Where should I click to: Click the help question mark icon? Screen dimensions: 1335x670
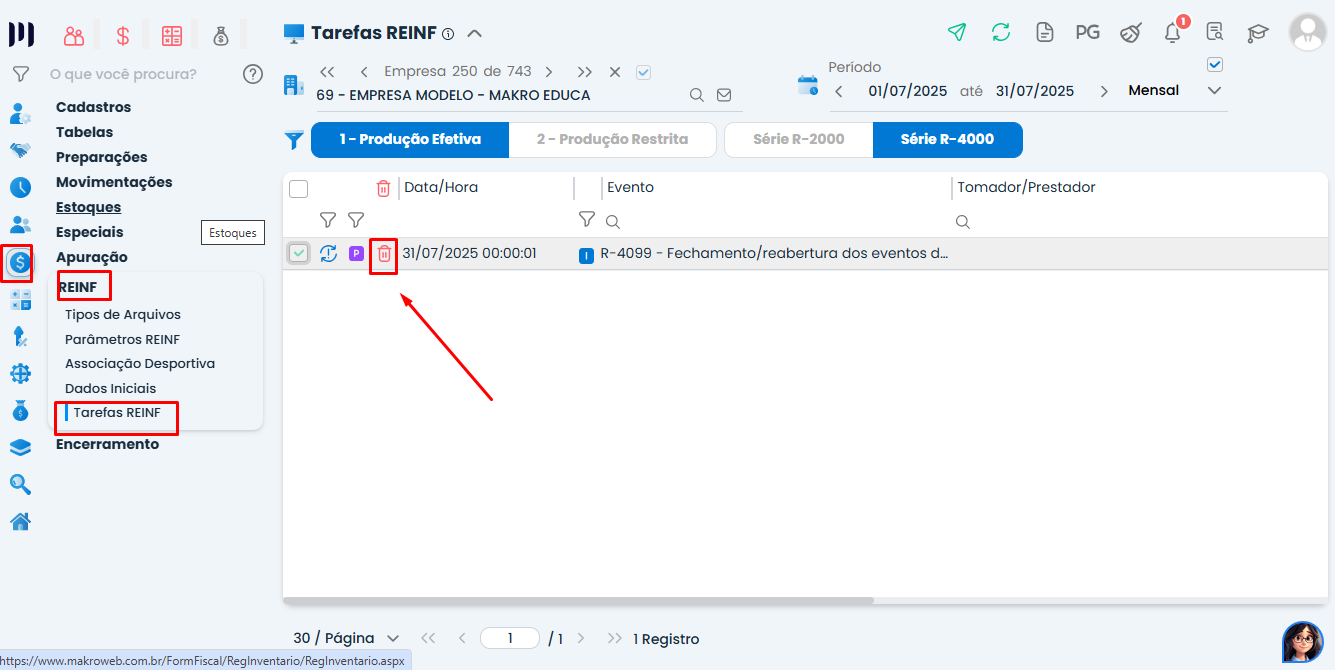pyautogui.click(x=253, y=74)
